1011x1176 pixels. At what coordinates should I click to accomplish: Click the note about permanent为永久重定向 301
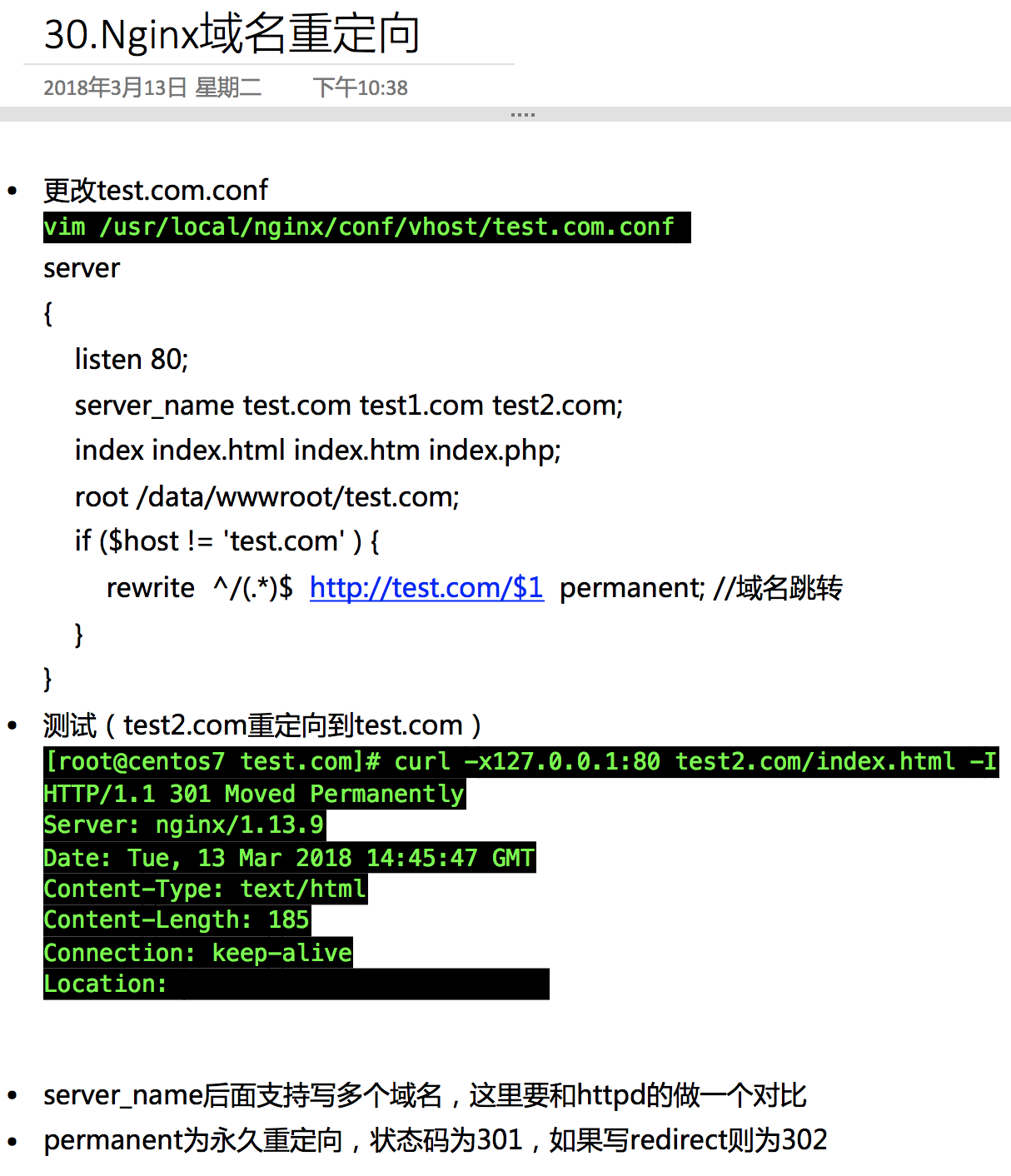pyautogui.click(x=436, y=1139)
